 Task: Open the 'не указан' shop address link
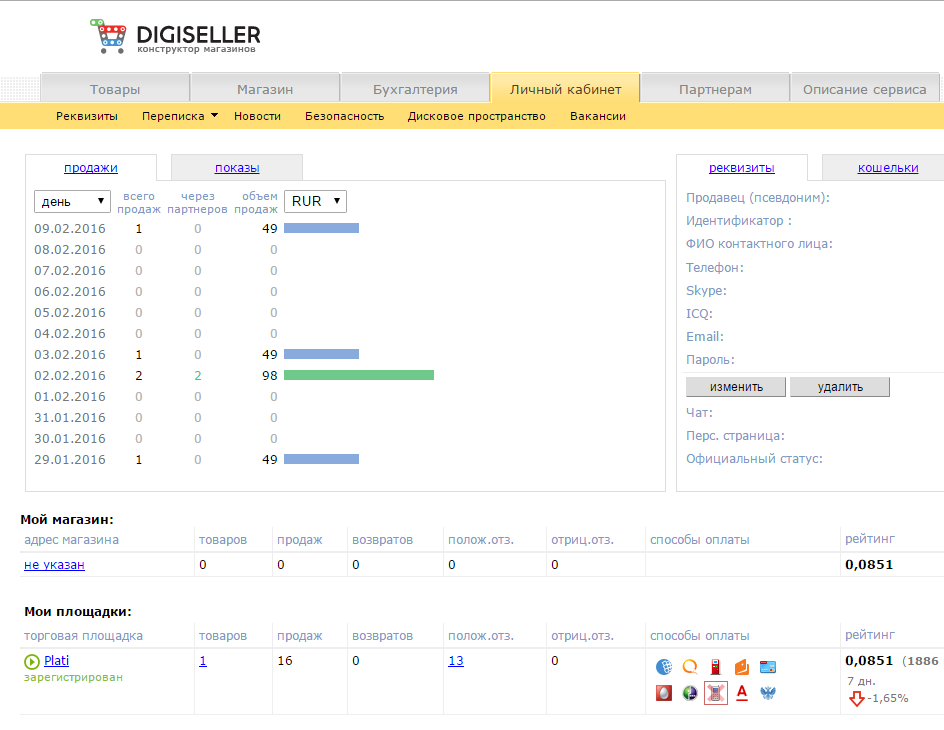click(x=54, y=565)
